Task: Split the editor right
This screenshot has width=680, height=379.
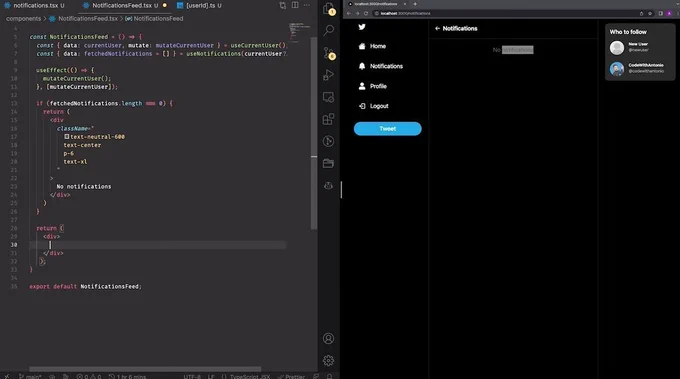Action: click(x=295, y=5)
